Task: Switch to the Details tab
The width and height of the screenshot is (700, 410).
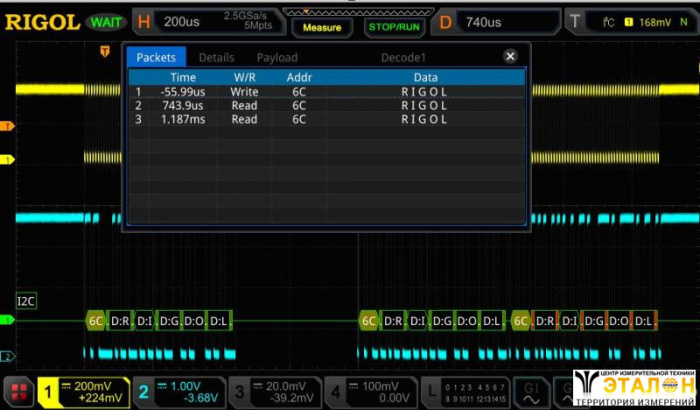Action: point(216,58)
